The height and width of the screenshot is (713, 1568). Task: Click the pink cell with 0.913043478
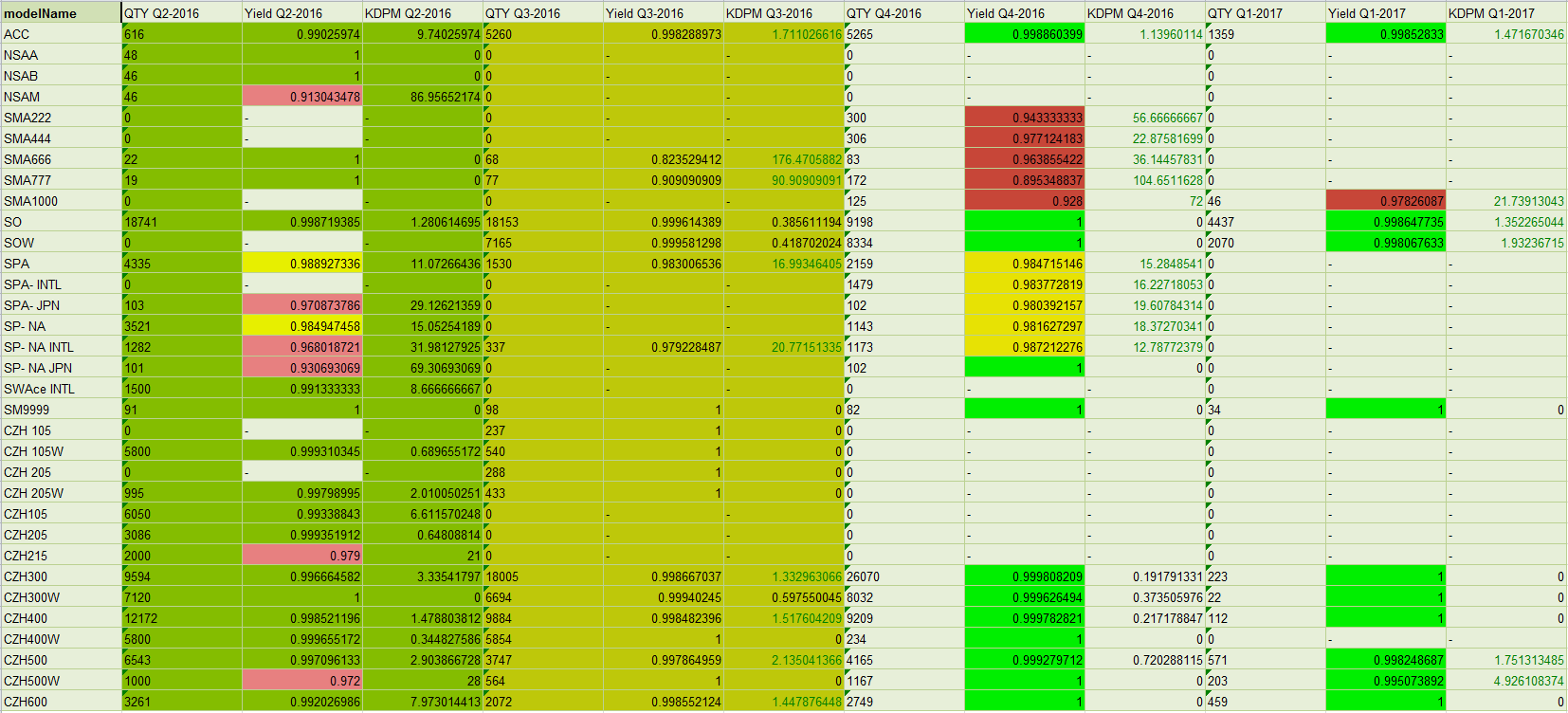coord(302,97)
